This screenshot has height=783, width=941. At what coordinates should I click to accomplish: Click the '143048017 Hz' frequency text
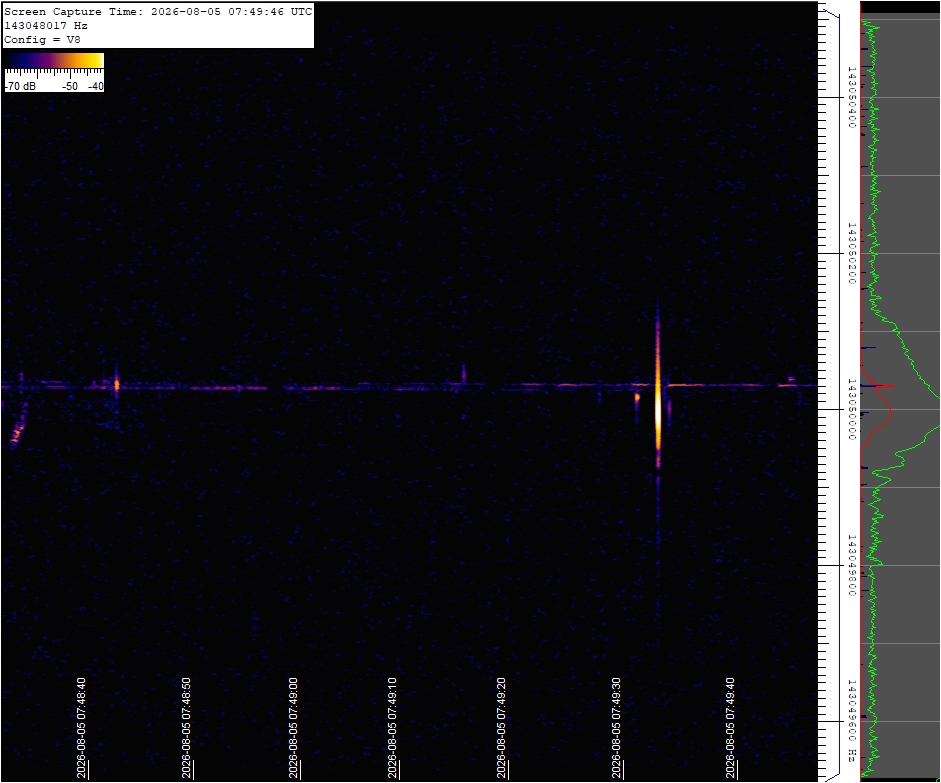(x=46, y=26)
